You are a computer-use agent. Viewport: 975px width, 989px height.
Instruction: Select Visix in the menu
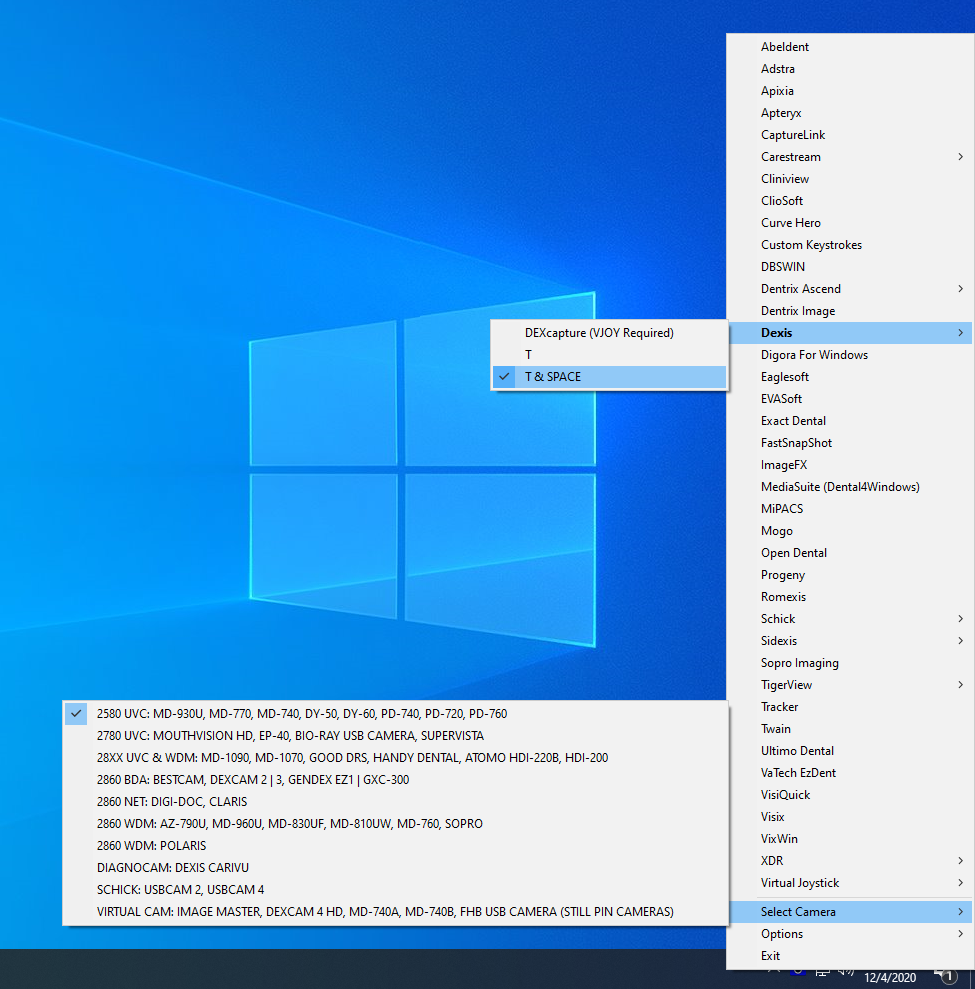coord(849,817)
